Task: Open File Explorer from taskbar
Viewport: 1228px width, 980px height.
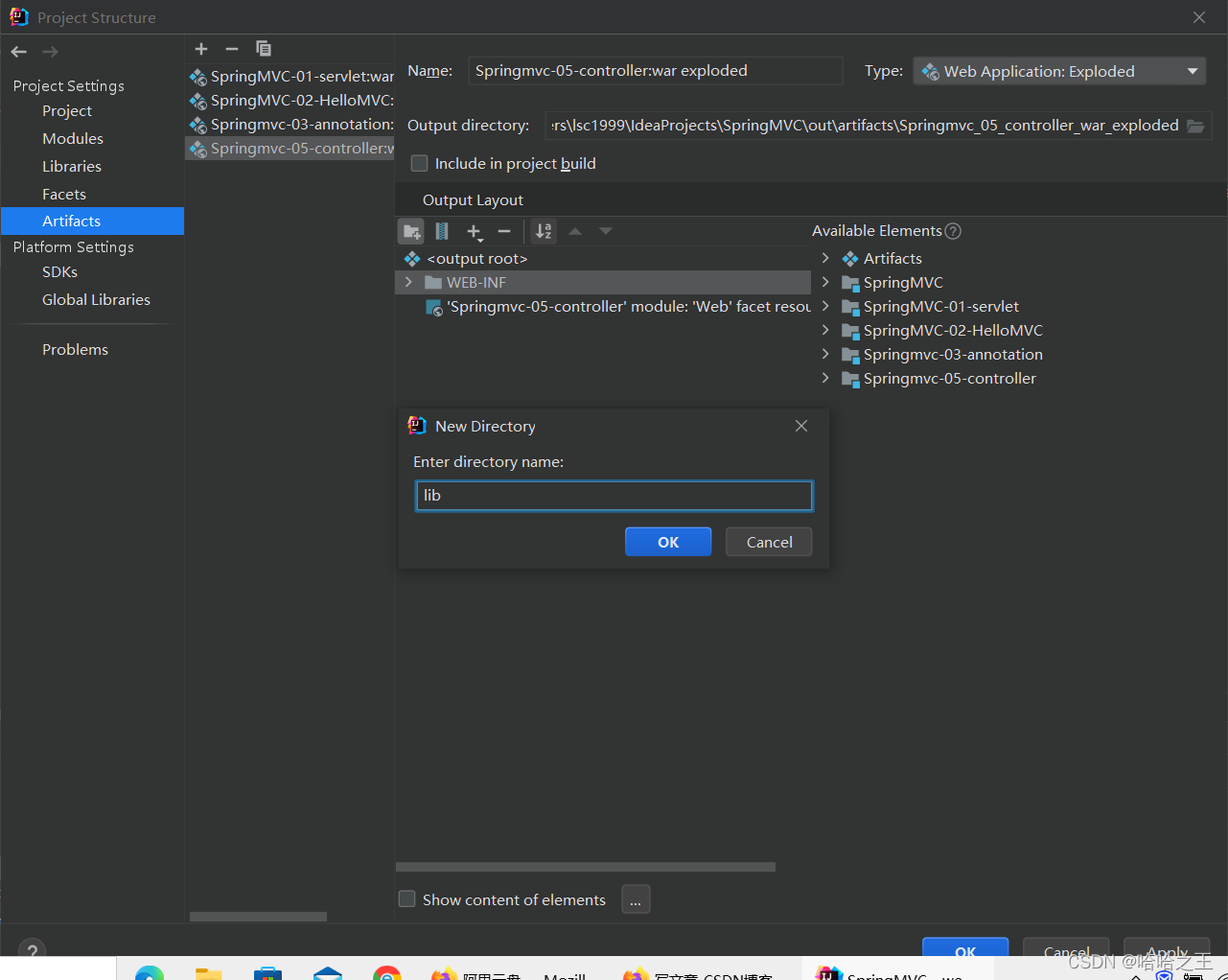Action: 209,973
